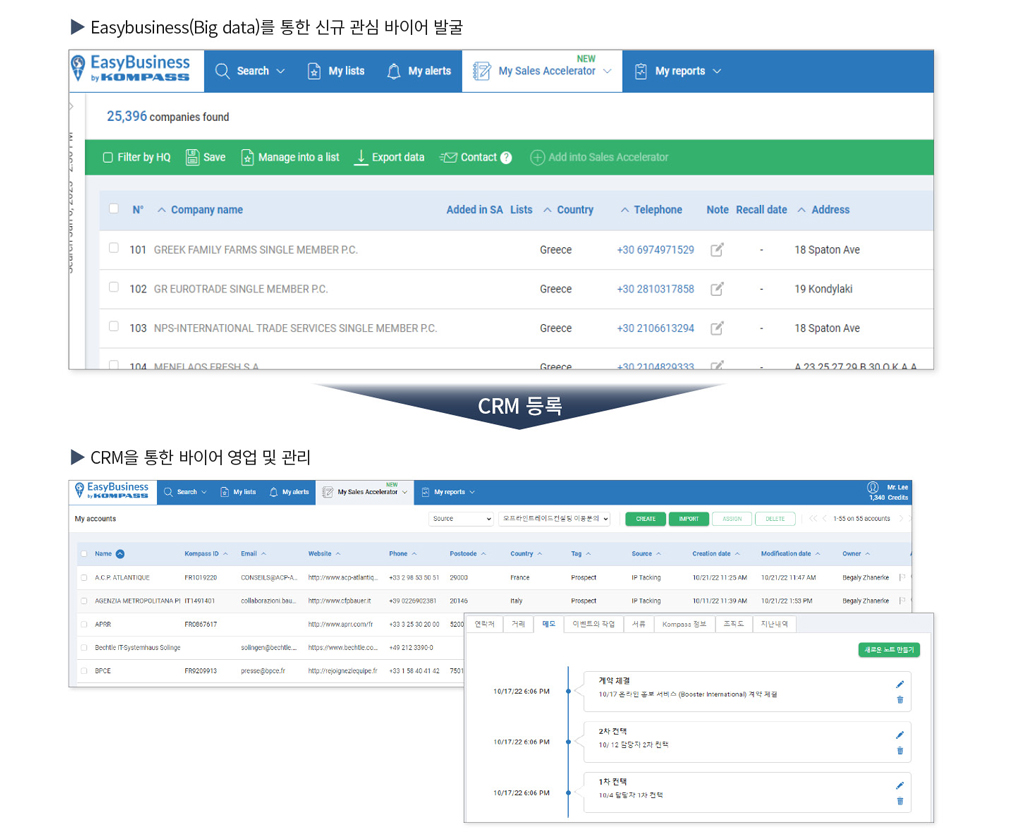
Task: Click phone number +30 2106613294
Action: (655, 328)
